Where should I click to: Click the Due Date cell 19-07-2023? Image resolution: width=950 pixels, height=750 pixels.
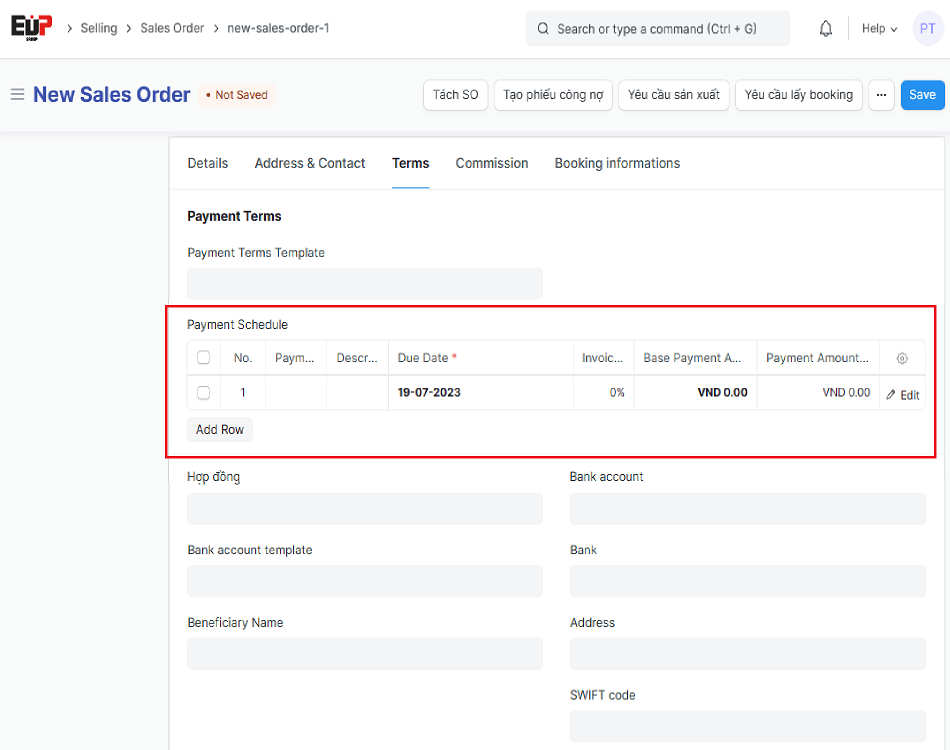(430, 393)
